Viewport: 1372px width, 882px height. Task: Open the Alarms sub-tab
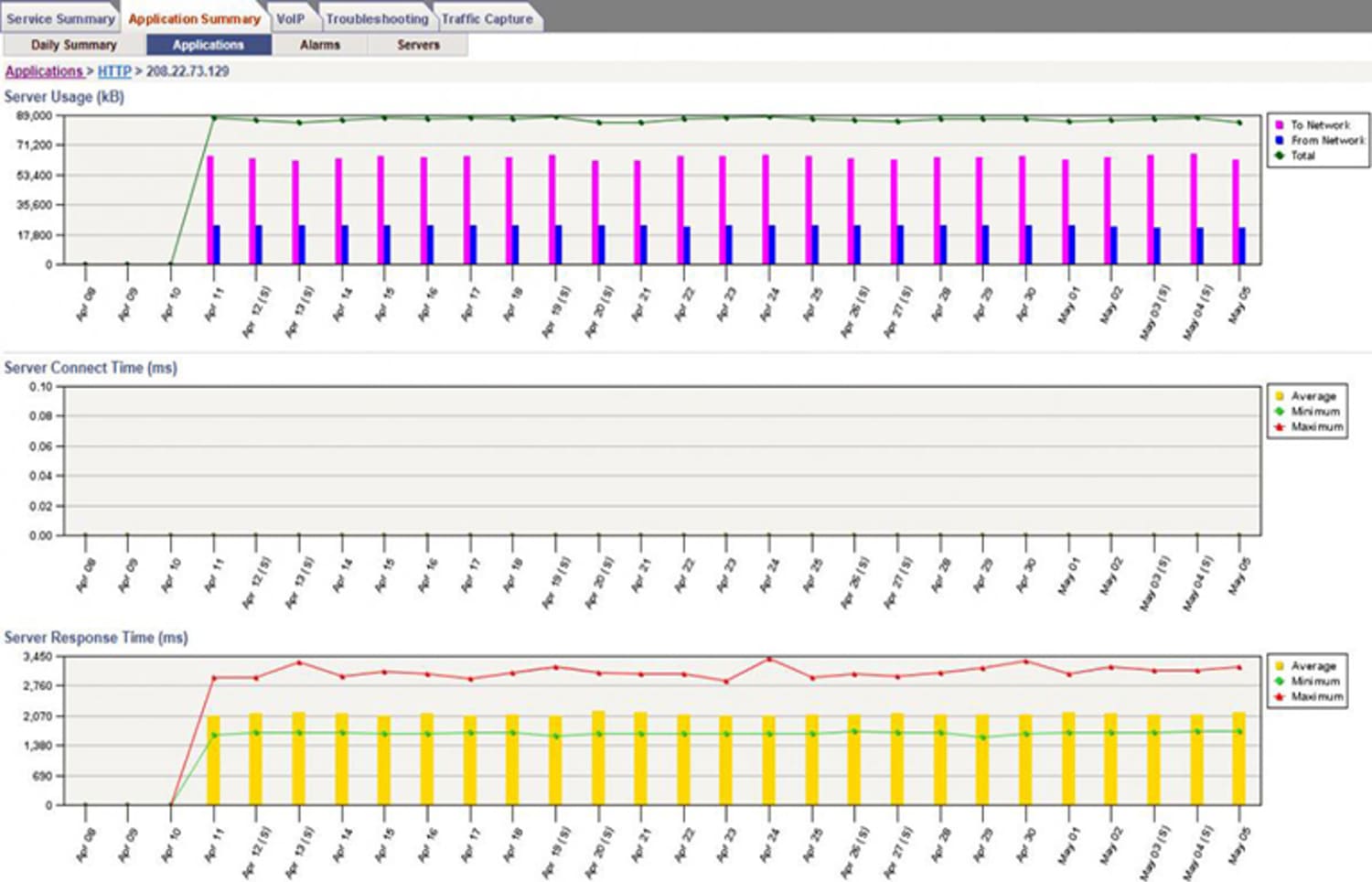[320, 45]
